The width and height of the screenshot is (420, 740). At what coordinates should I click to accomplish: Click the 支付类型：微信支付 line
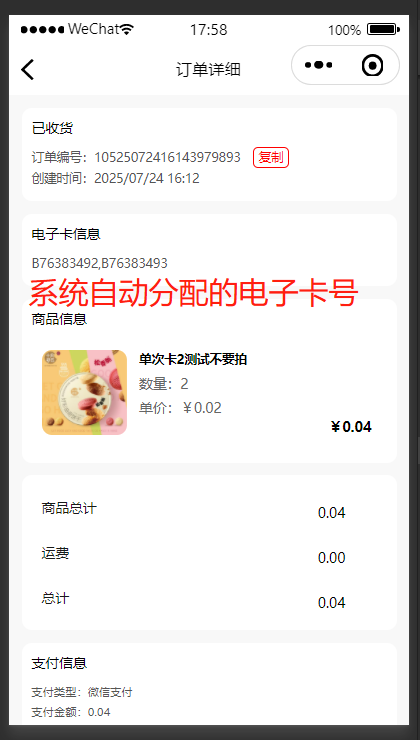point(82,692)
